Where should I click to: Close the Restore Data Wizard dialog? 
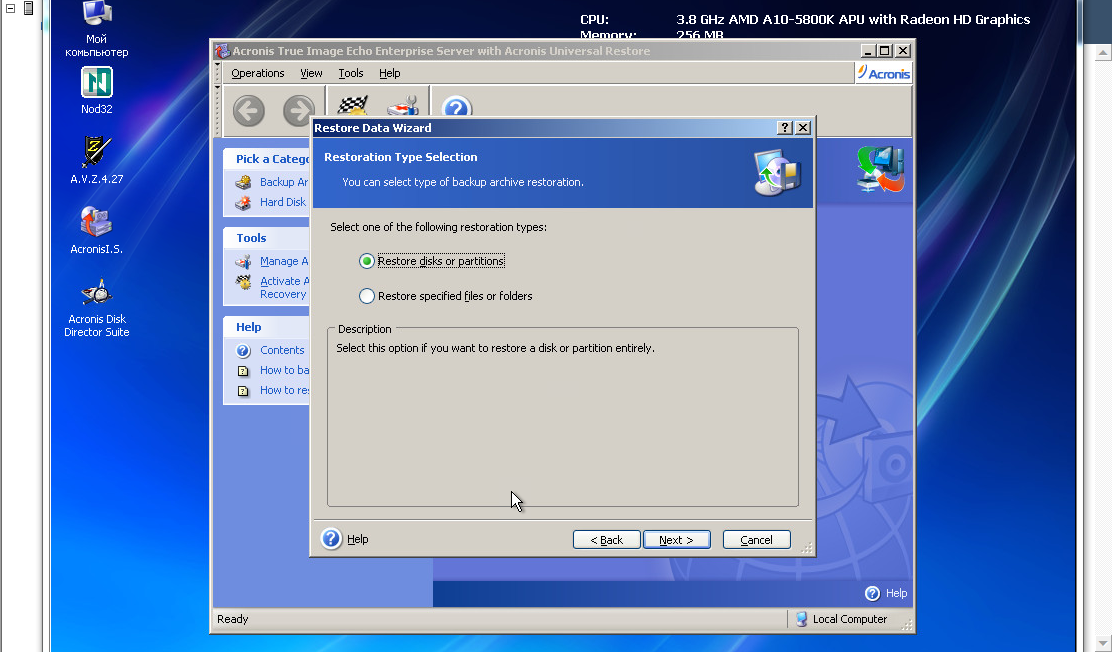point(803,128)
